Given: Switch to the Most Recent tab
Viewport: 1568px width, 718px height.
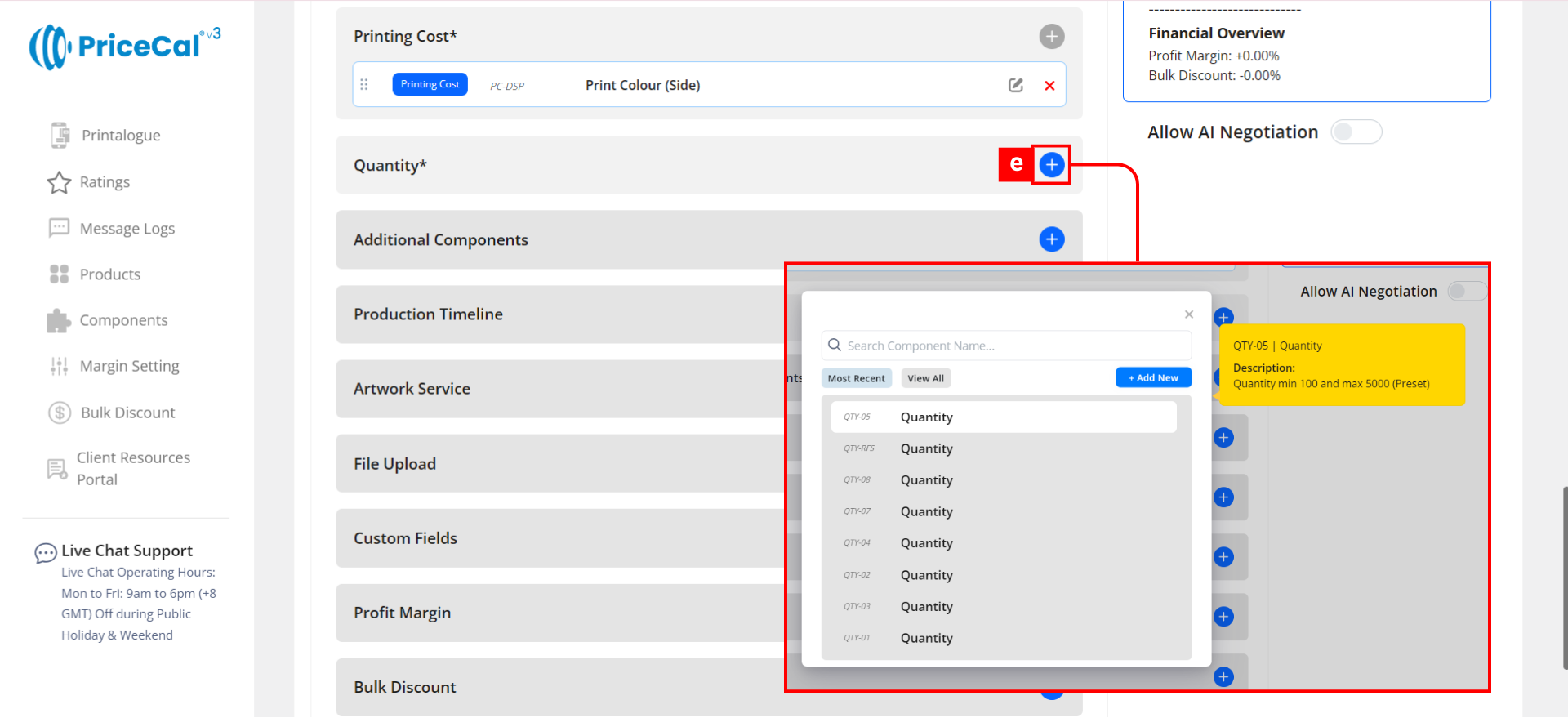Looking at the screenshot, I should (x=856, y=378).
